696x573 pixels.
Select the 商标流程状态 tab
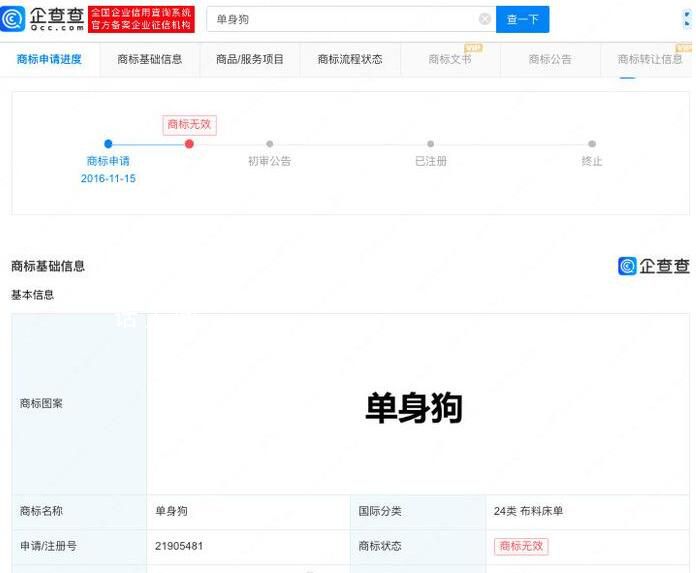pyautogui.click(x=350, y=59)
